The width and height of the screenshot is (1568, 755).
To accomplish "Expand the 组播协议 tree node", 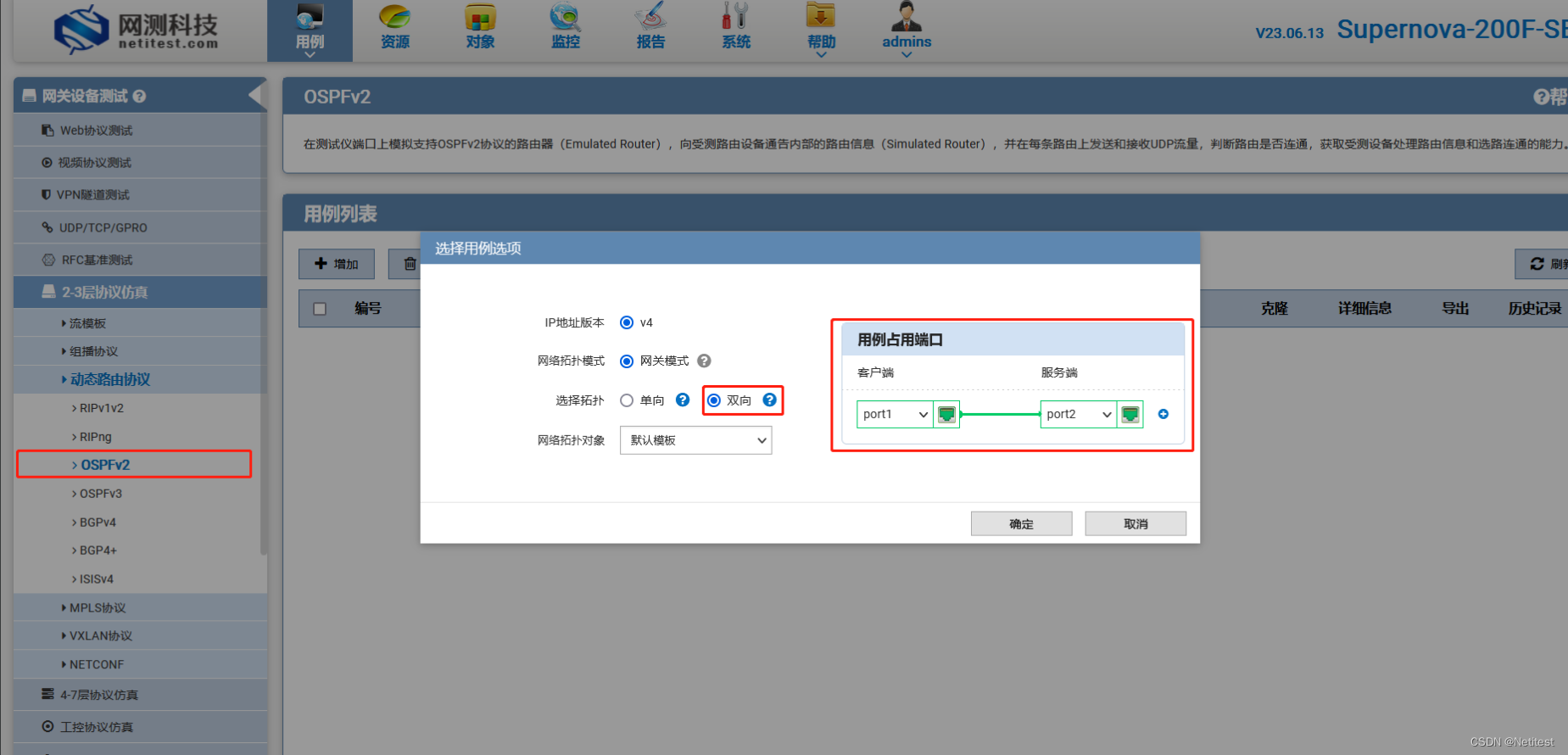I will pyautogui.click(x=140, y=351).
